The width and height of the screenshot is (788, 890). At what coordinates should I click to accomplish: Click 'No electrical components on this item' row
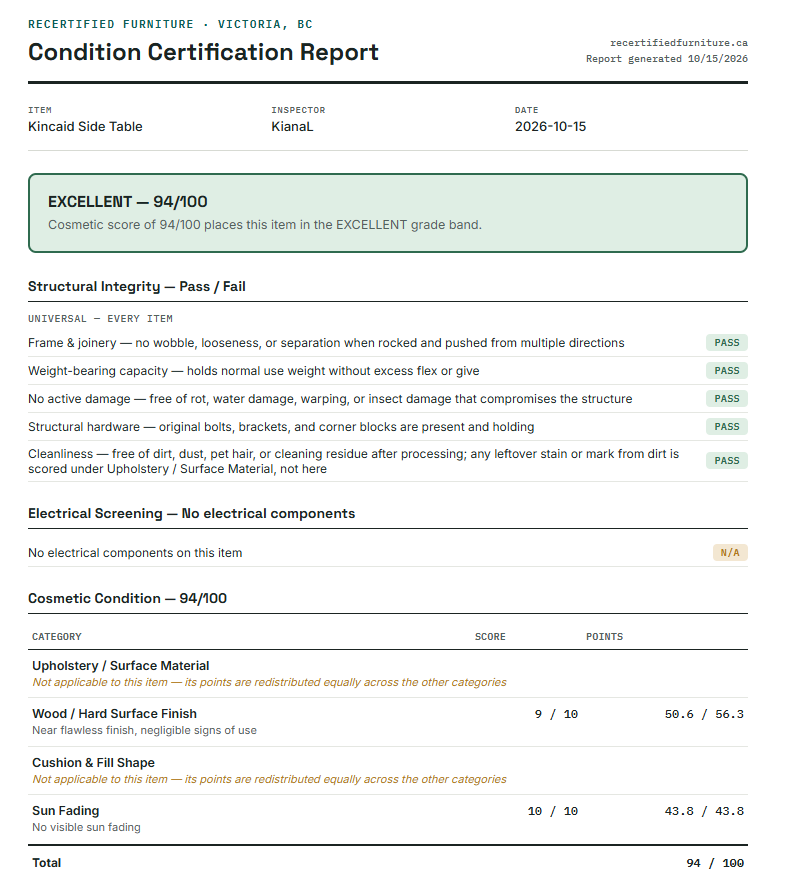click(388, 553)
